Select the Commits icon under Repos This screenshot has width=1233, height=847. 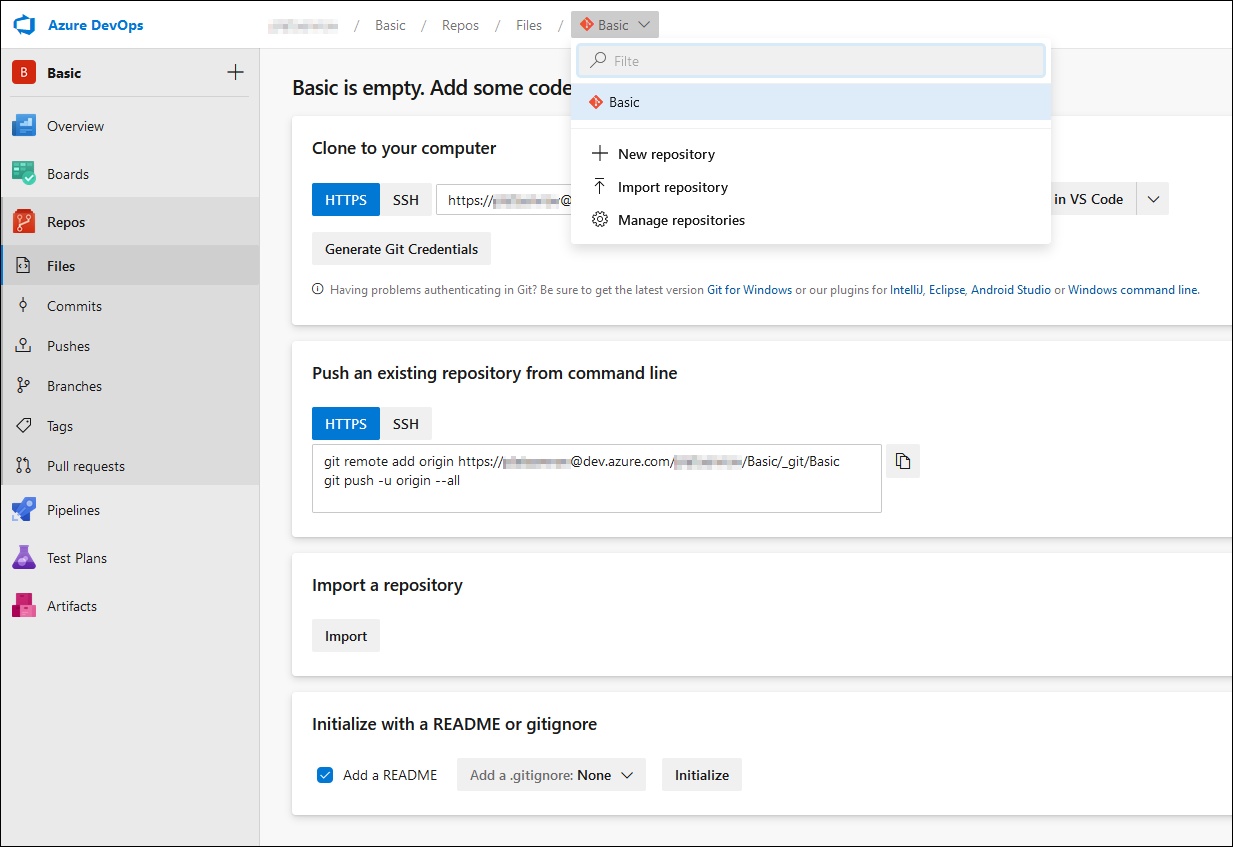(x=23, y=305)
